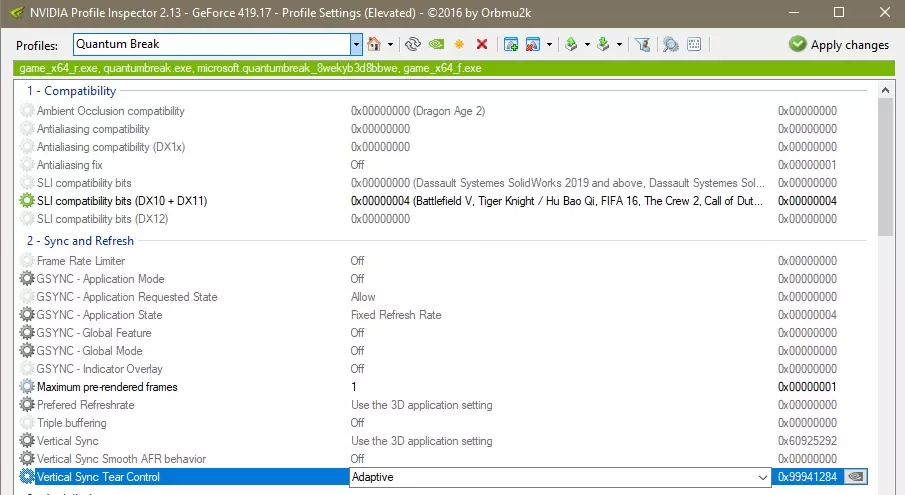Refresh the current profile with the arrows icon

[x=413, y=44]
